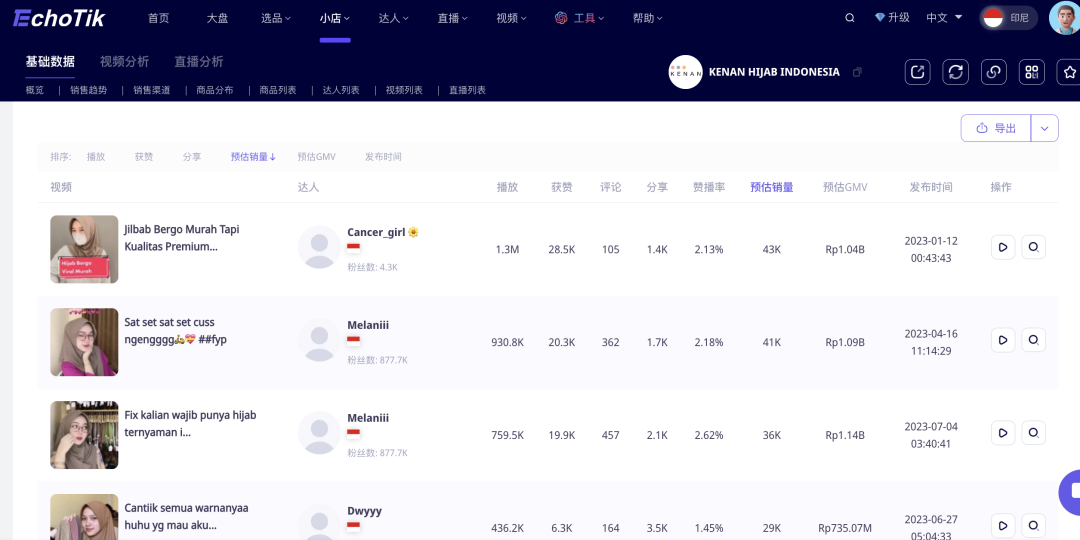Click the search-detail icon in the first Melaniii row
This screenshot has width=1080, height=540.
tap(1034, 340)
